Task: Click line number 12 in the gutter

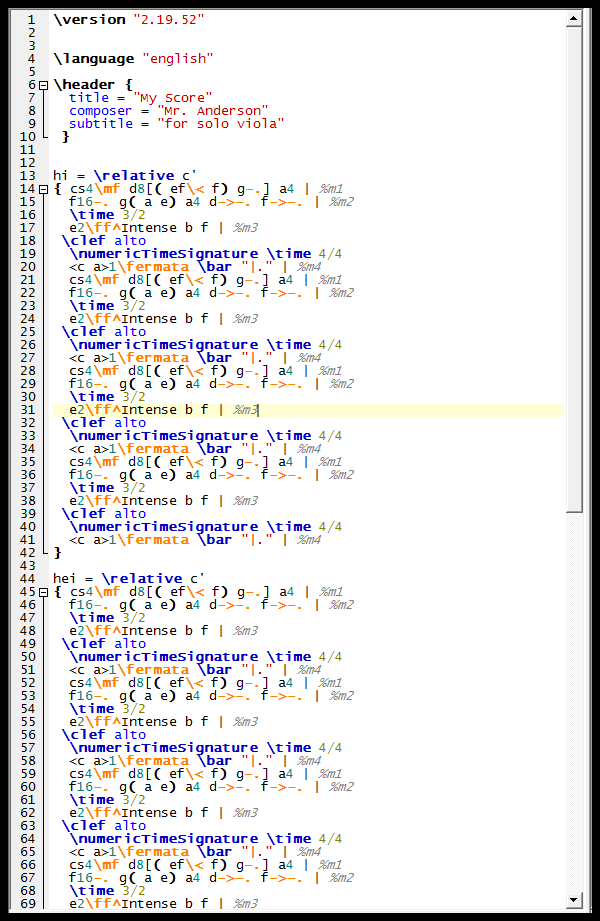Action: click(28, 163)
